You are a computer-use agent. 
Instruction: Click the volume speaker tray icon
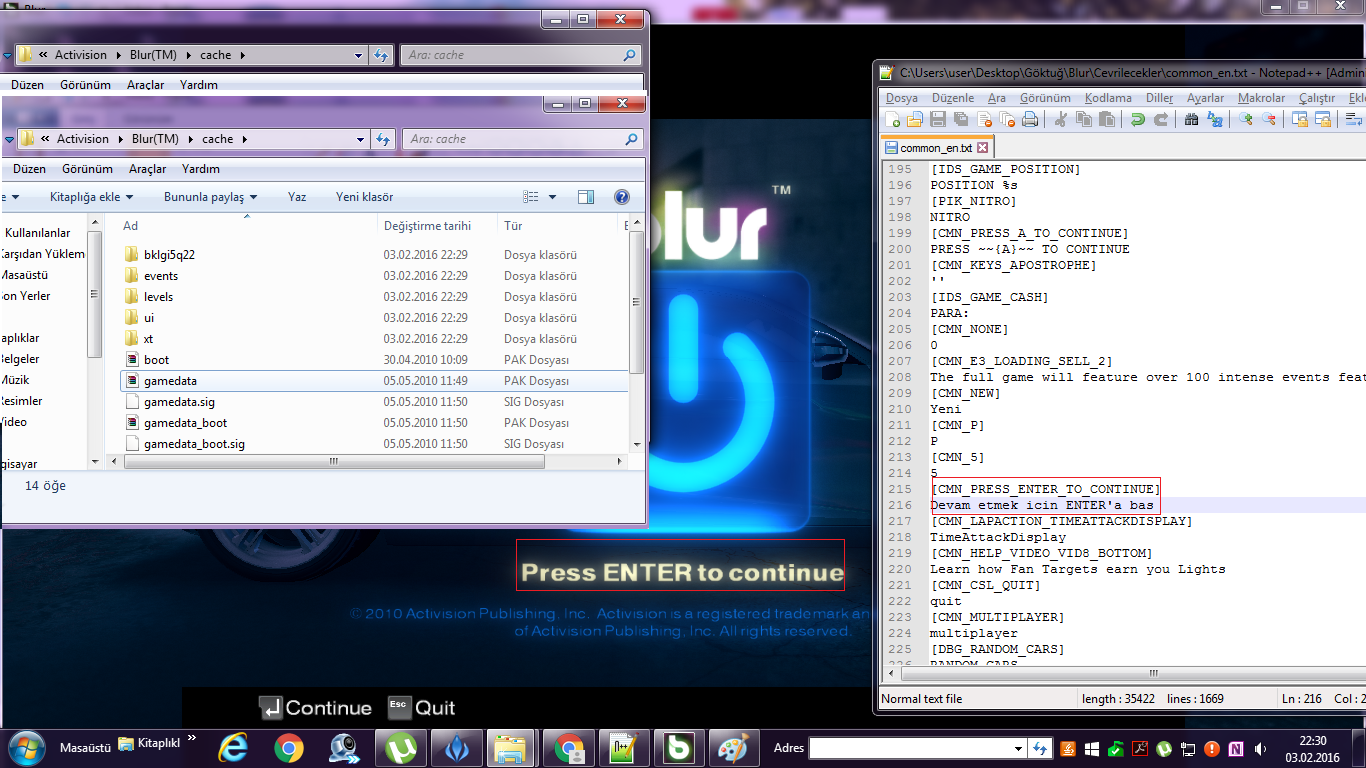click(x=1258, y=748)
